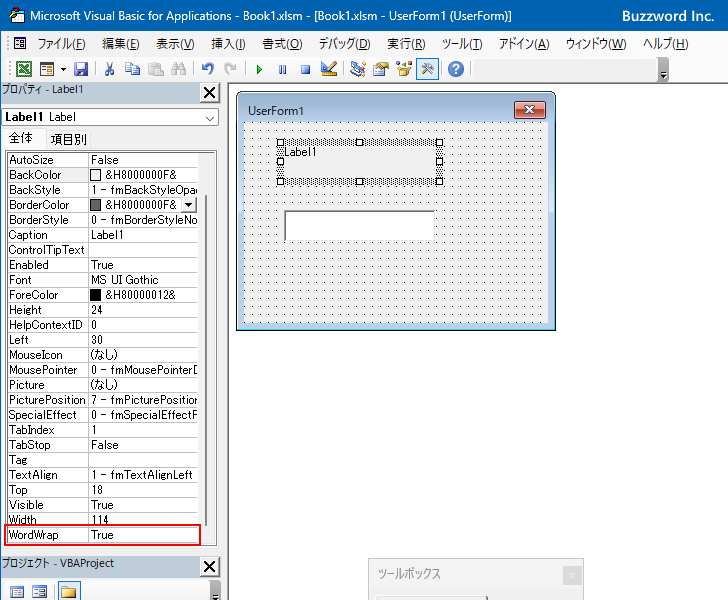Click the Caption property value Label1
728x600 pixels.
click(143, 235)
